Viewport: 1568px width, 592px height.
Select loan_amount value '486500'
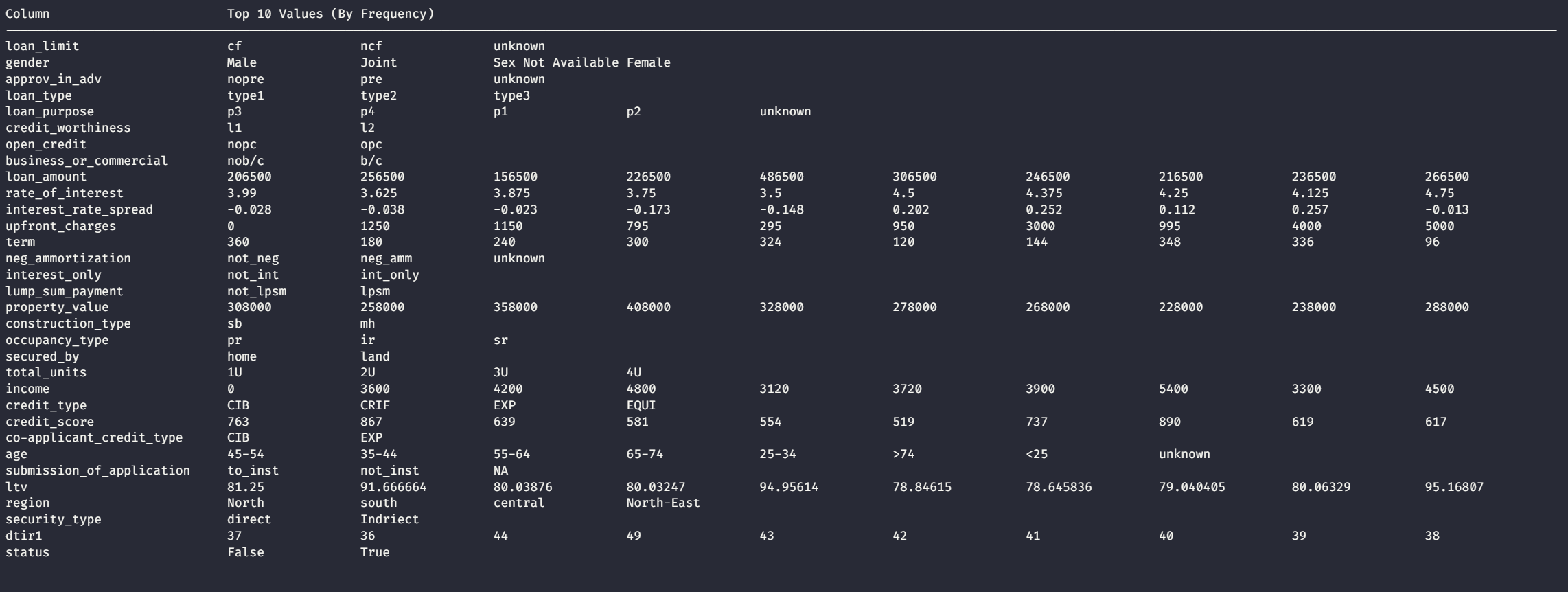pos(781,177)
